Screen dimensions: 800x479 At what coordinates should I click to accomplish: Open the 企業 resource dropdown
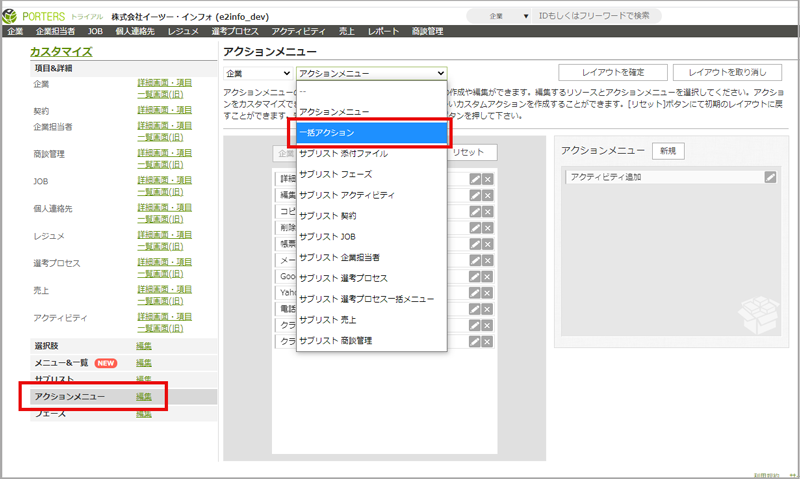tap(257, 73)
